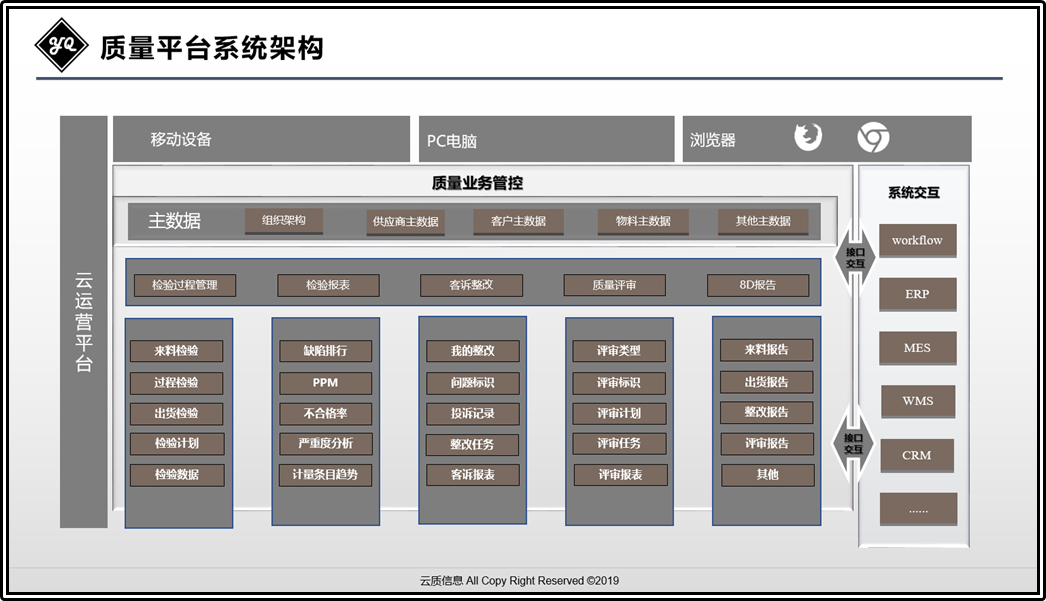Click the 供应商主数据 master data box
1046x601 pixels.
[x=406, y=222]
